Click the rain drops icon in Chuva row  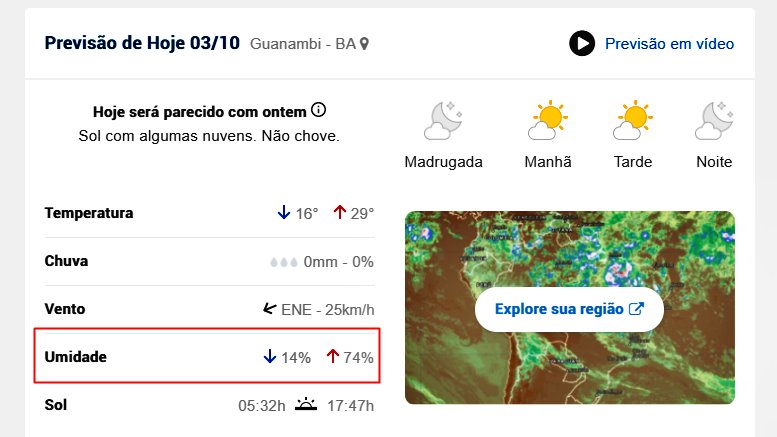(284, 262)
